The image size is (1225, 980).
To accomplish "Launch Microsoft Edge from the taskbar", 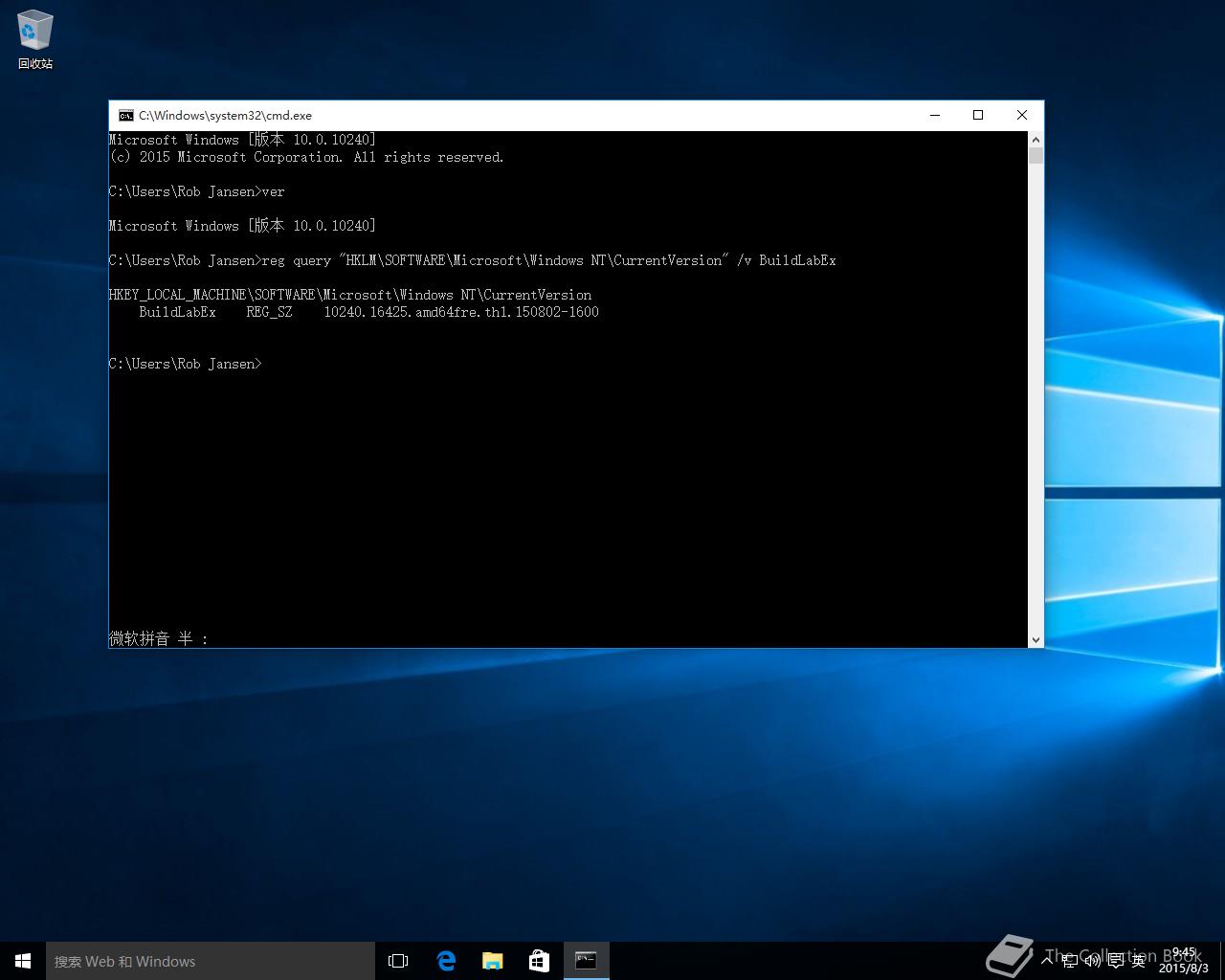I will tap(446, 961).
